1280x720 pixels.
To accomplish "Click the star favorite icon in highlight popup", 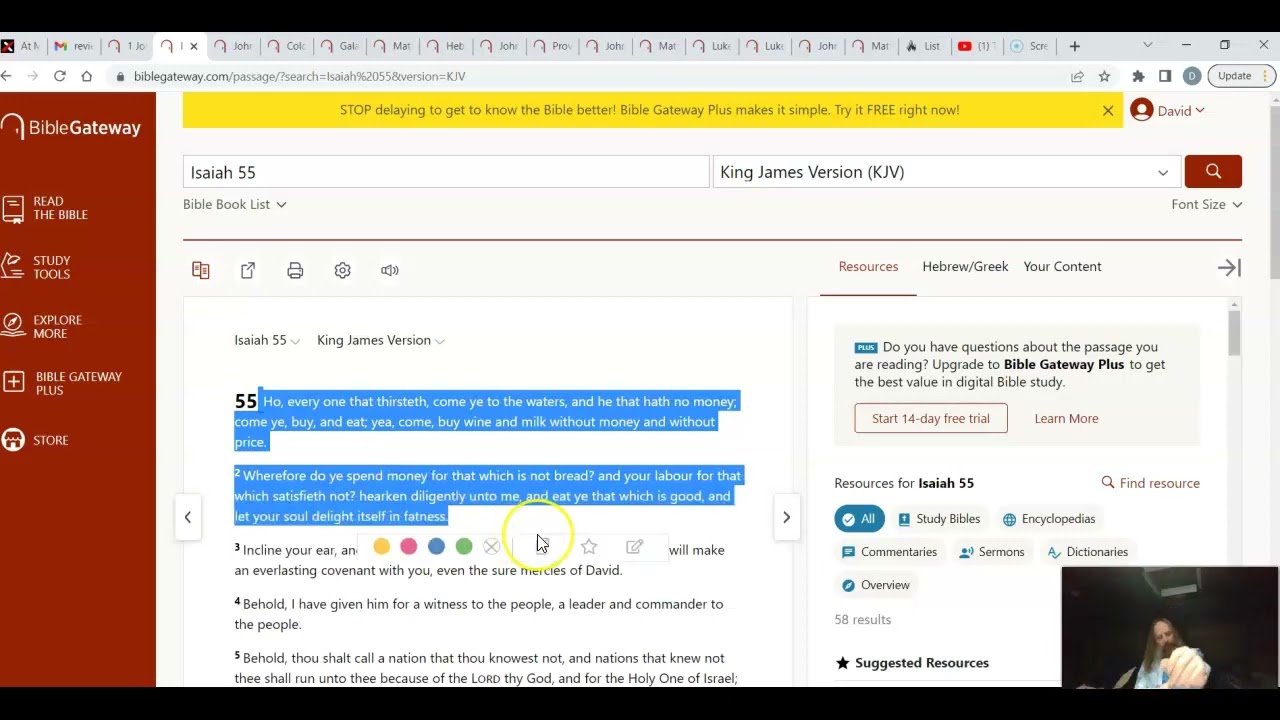I will click(589, 546).
